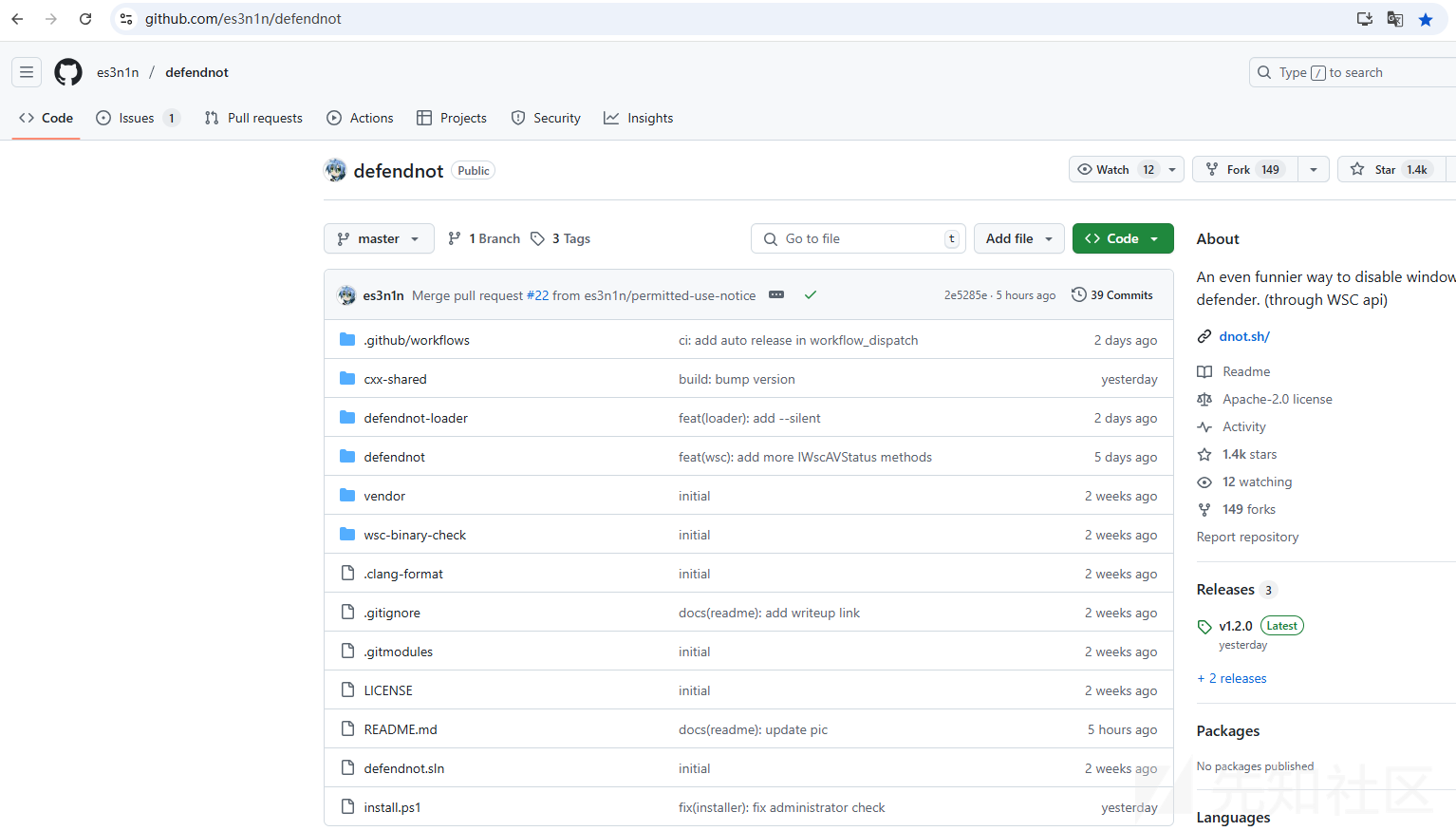
Task: Click the browser address bar URL
Action: [x=243, y=19]
